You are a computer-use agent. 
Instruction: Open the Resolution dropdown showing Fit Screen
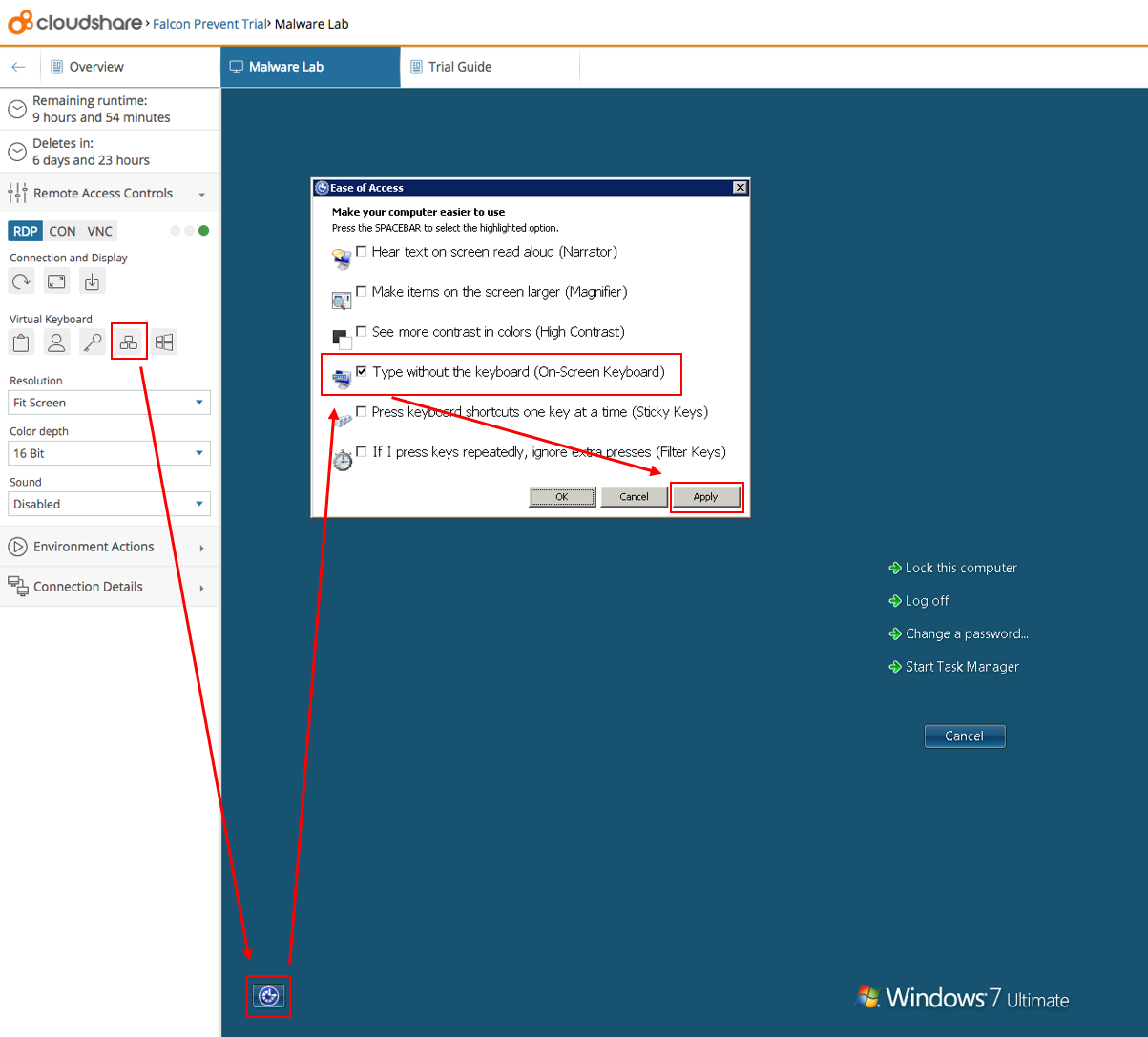[x=109, y=403]
